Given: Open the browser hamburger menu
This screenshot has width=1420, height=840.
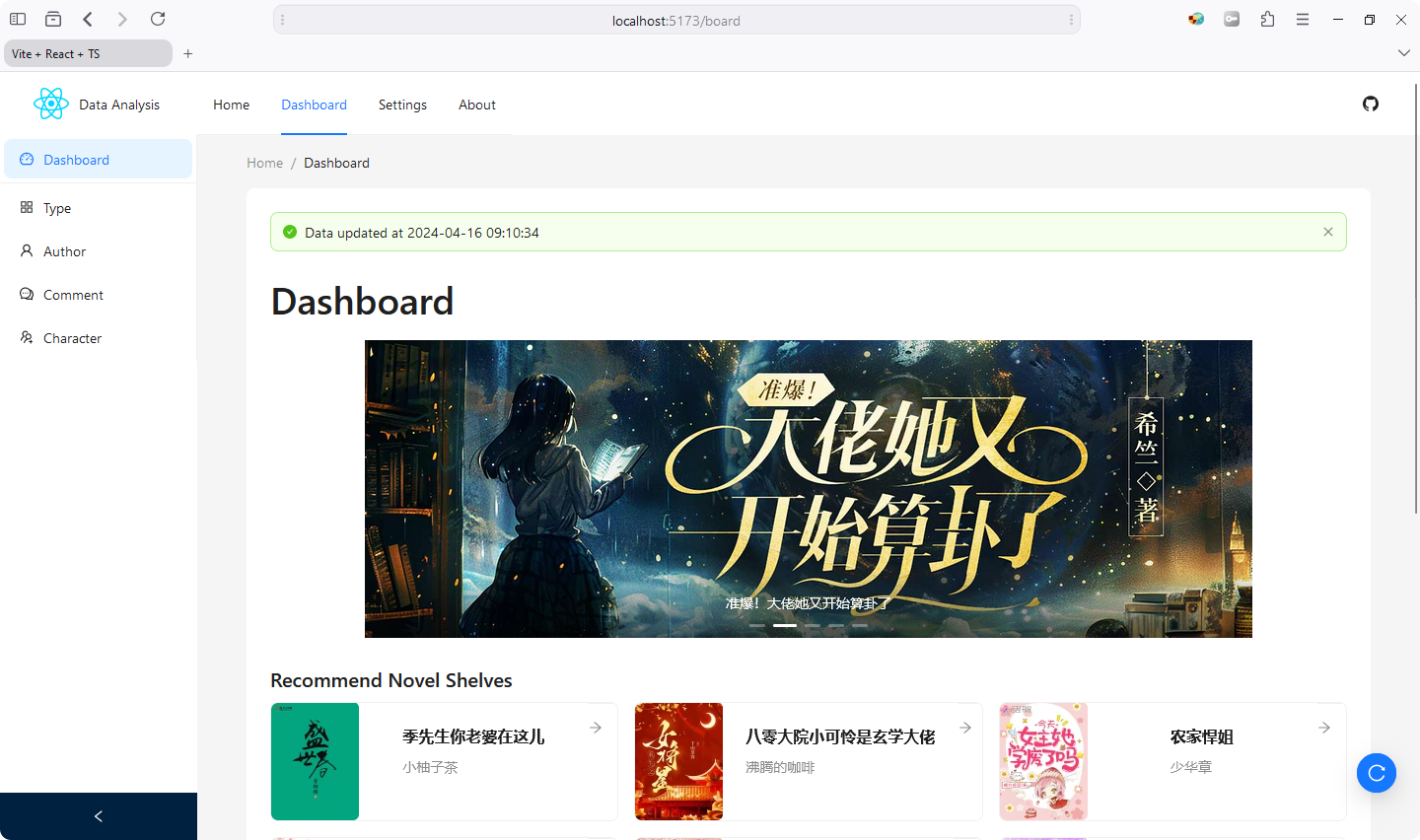Looking at the screenshot, I should coord(1303,19).
